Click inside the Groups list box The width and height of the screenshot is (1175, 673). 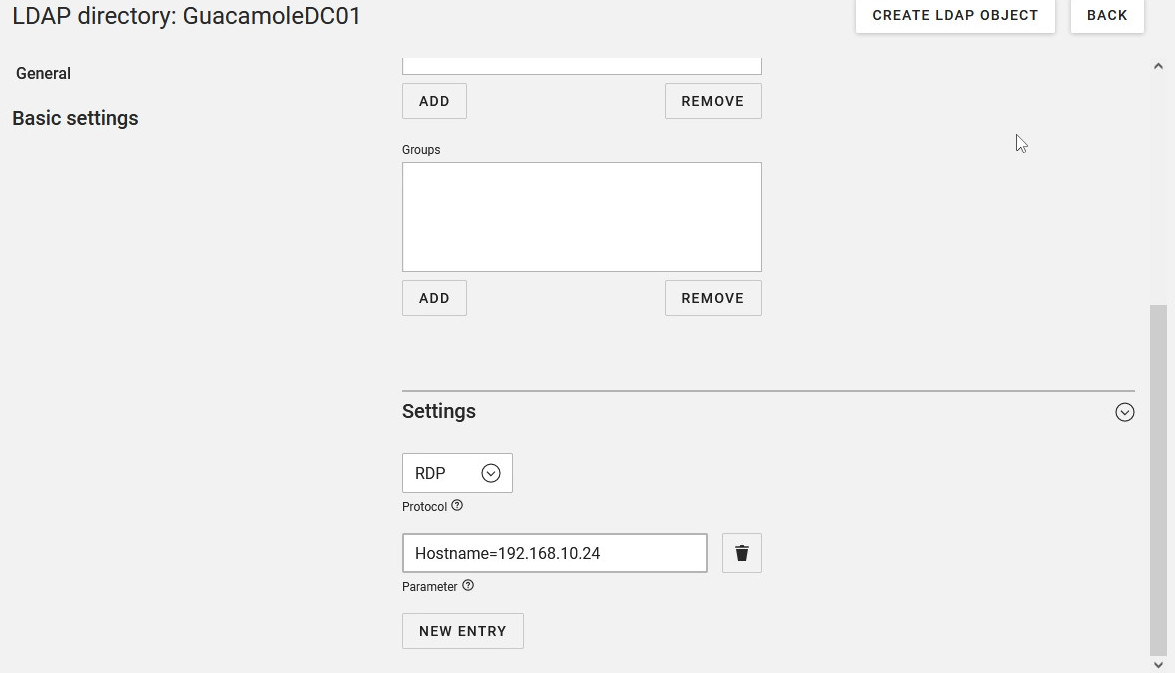tap(581, 217)
